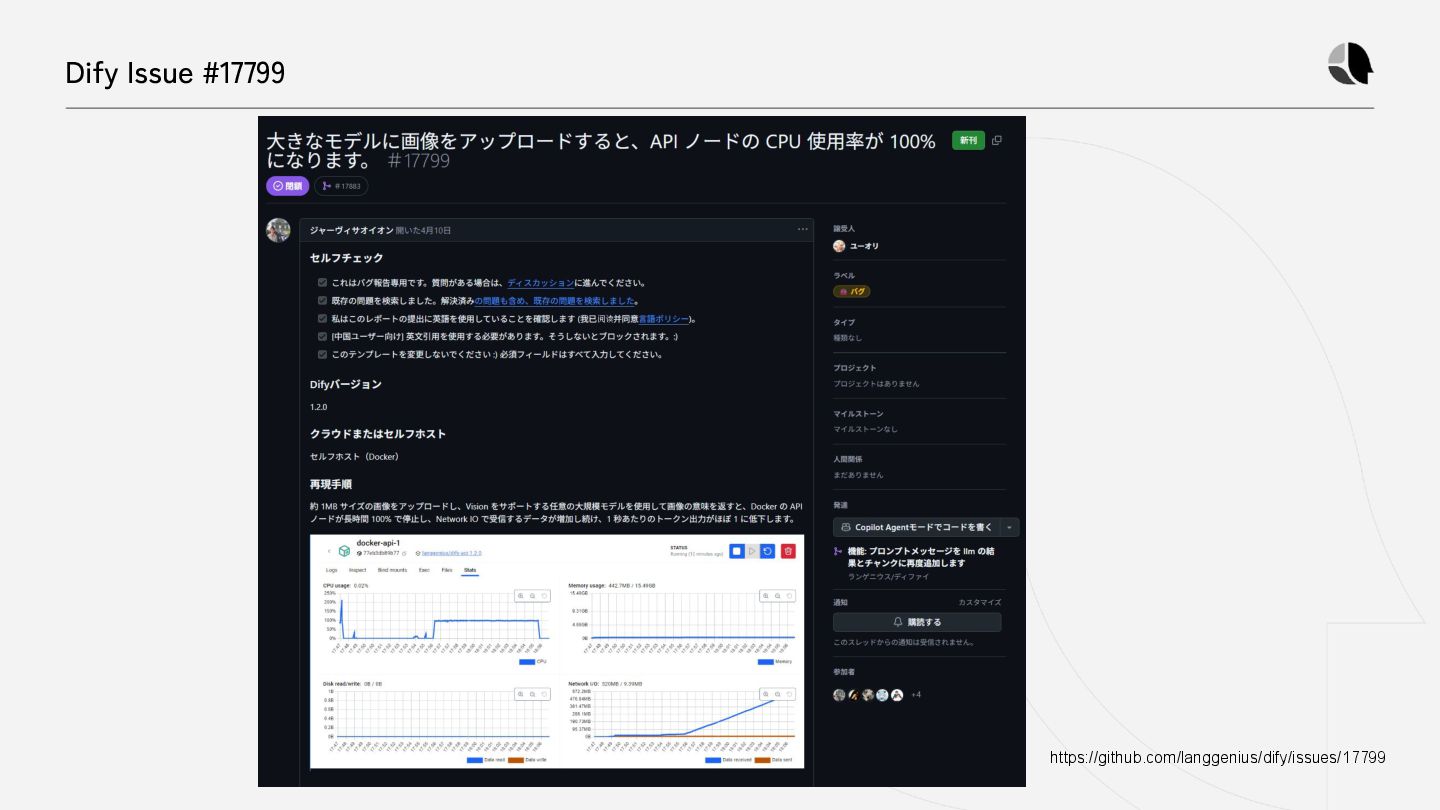Open the ディスカッション link
Viewport: 1440px width, 810px height.
tap(541, 283)
